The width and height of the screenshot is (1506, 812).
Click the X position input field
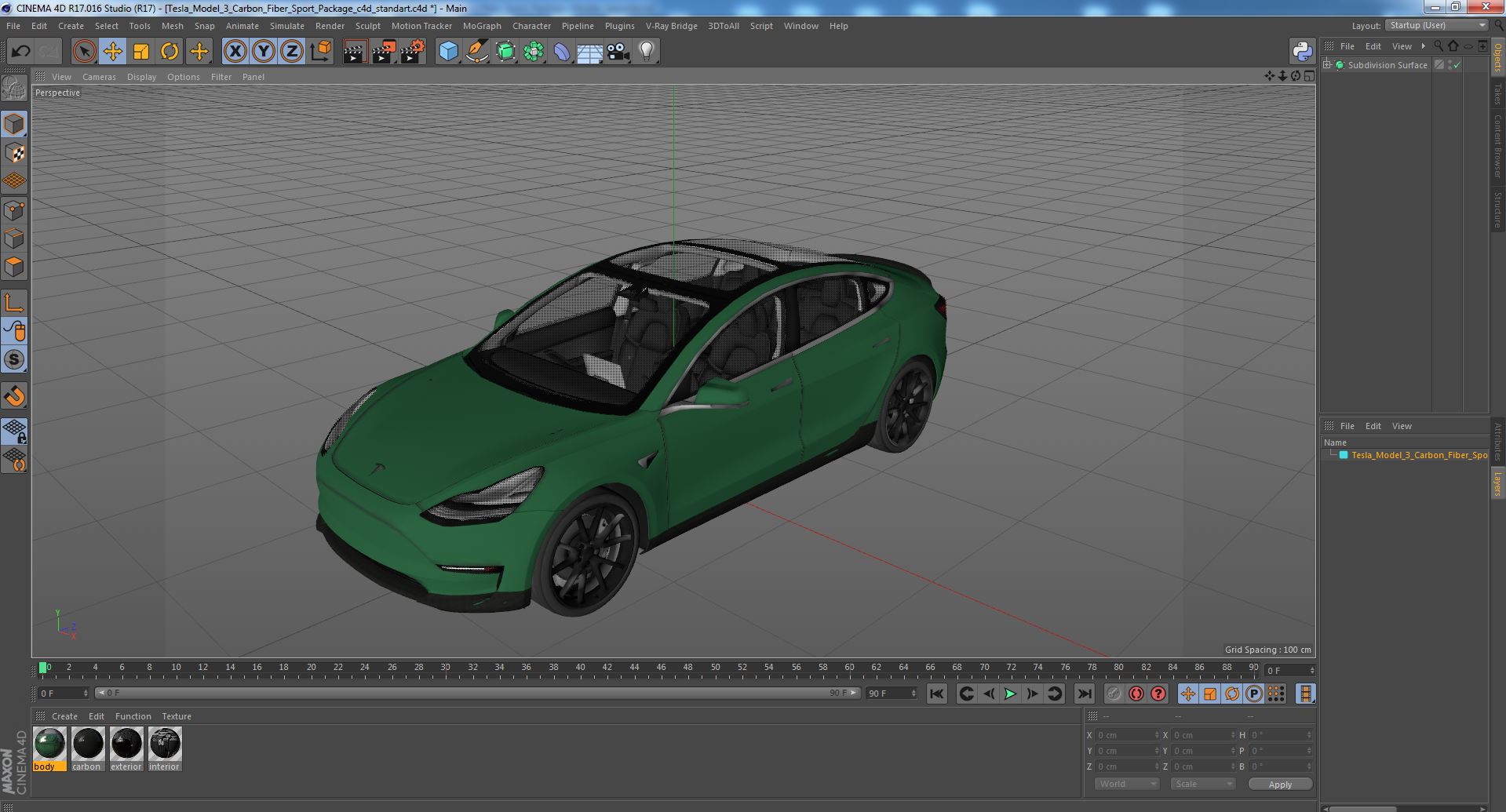[1127, 735]
